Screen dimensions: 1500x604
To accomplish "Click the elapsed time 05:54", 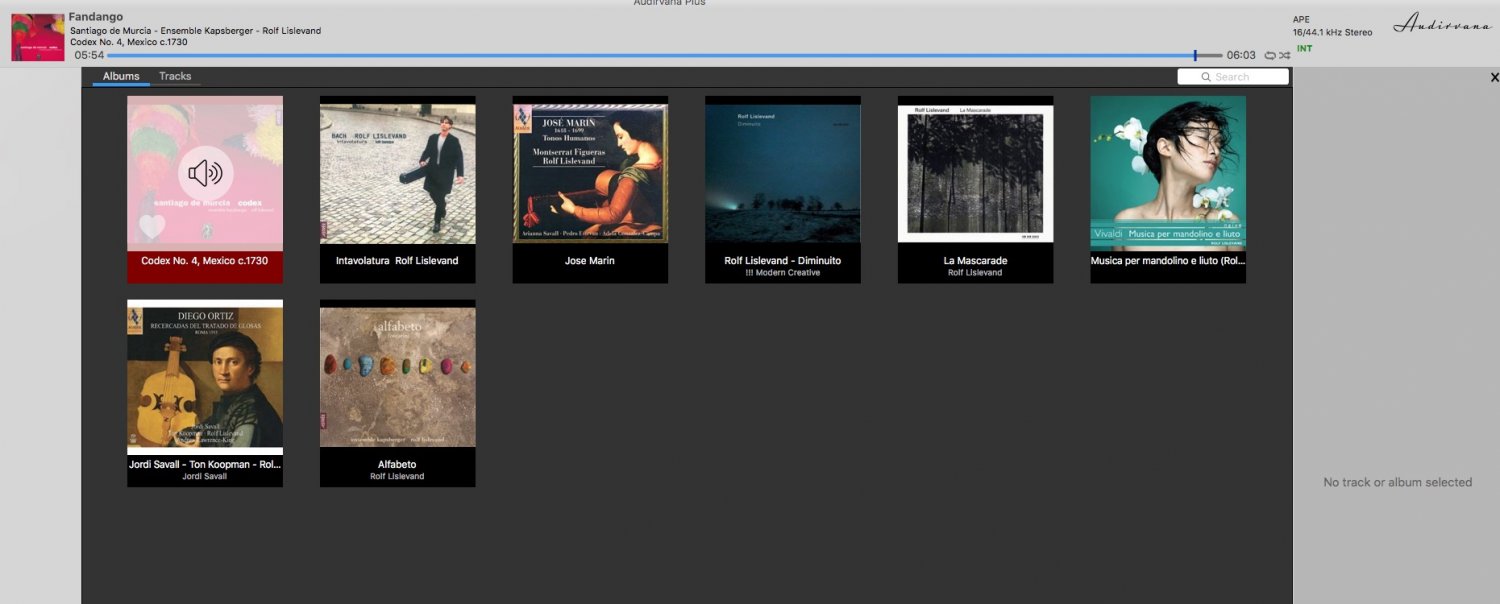I will tap(89, 55).
